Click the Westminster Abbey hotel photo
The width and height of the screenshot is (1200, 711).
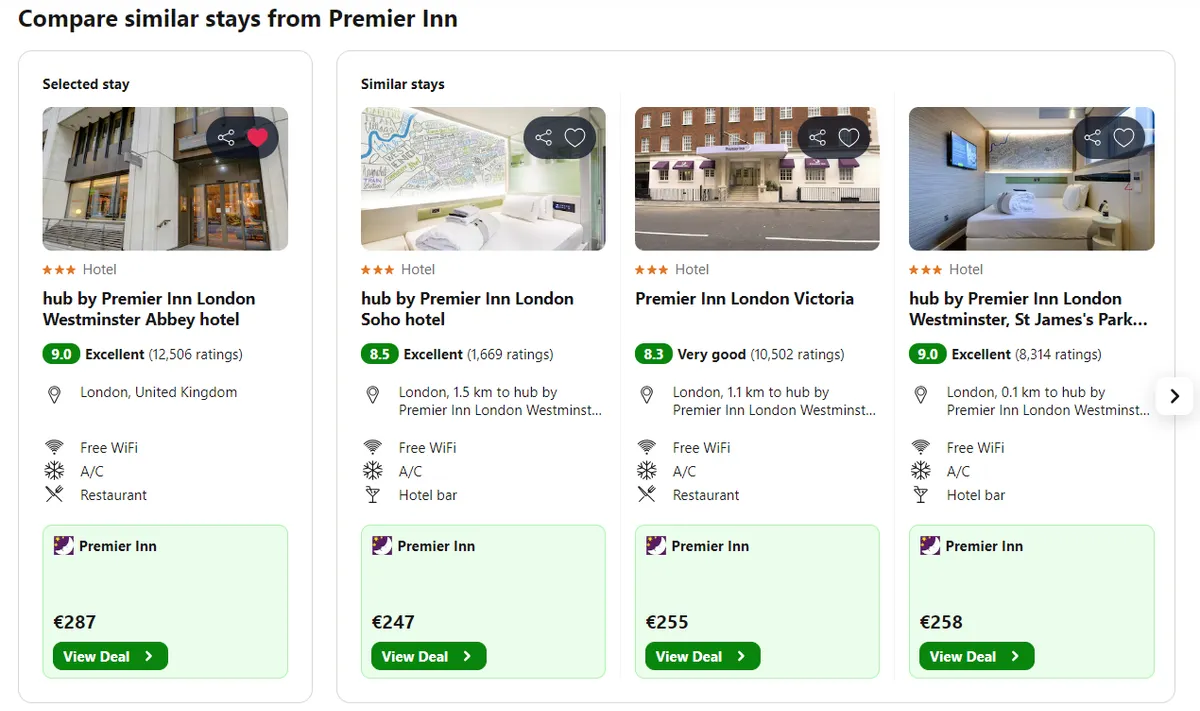point(165,179)
